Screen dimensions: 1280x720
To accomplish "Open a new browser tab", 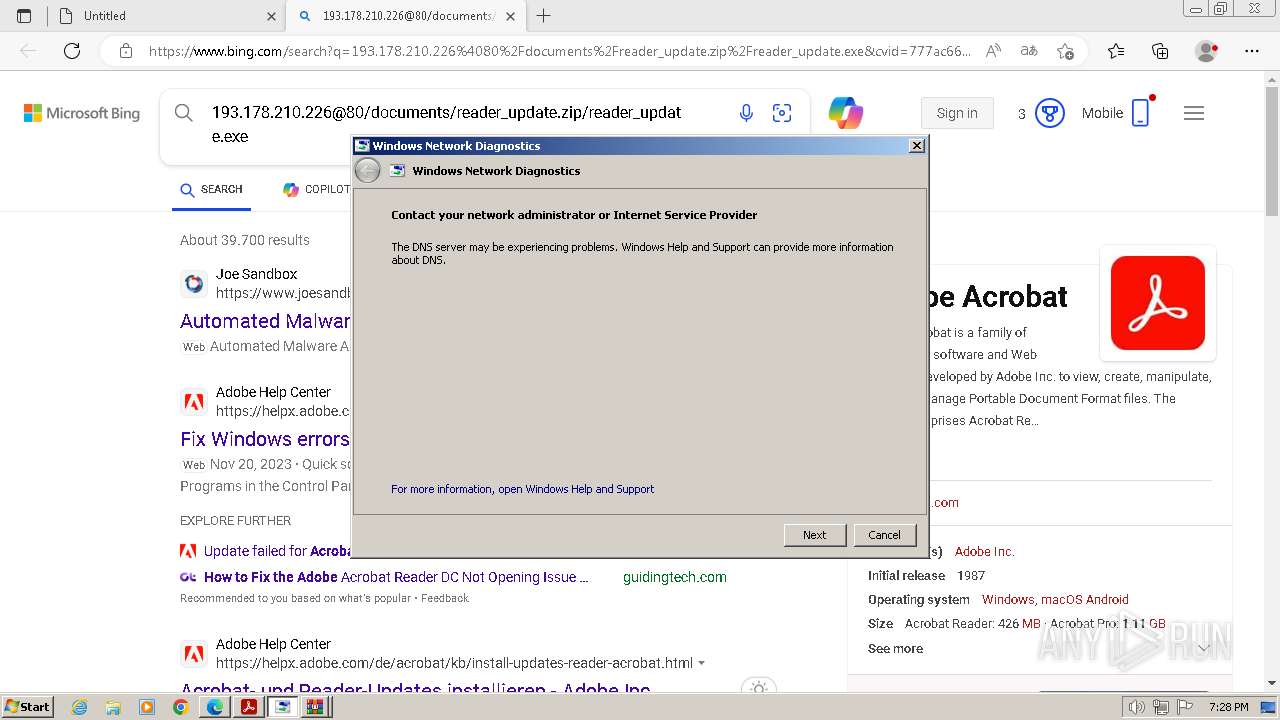I will tap(544, 16).
